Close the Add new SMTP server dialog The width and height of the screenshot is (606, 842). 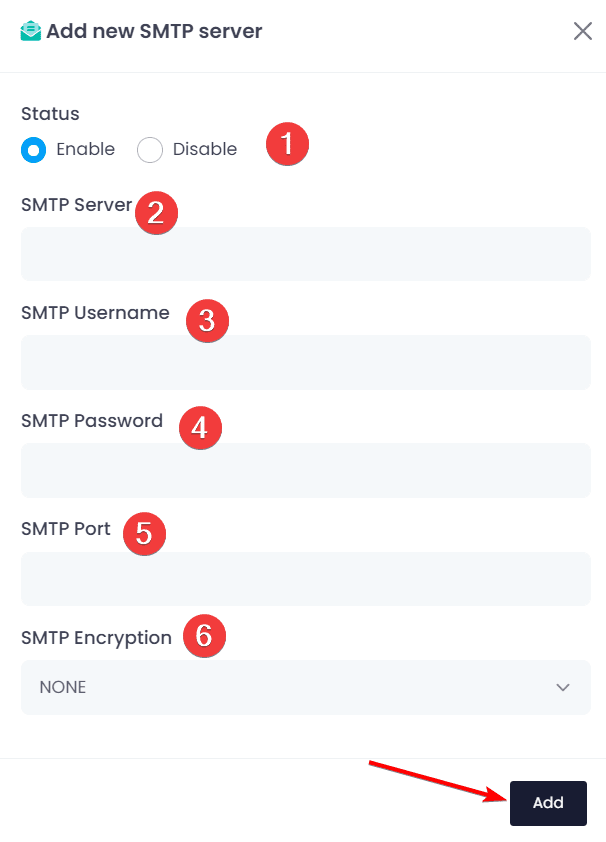point(582,31)
